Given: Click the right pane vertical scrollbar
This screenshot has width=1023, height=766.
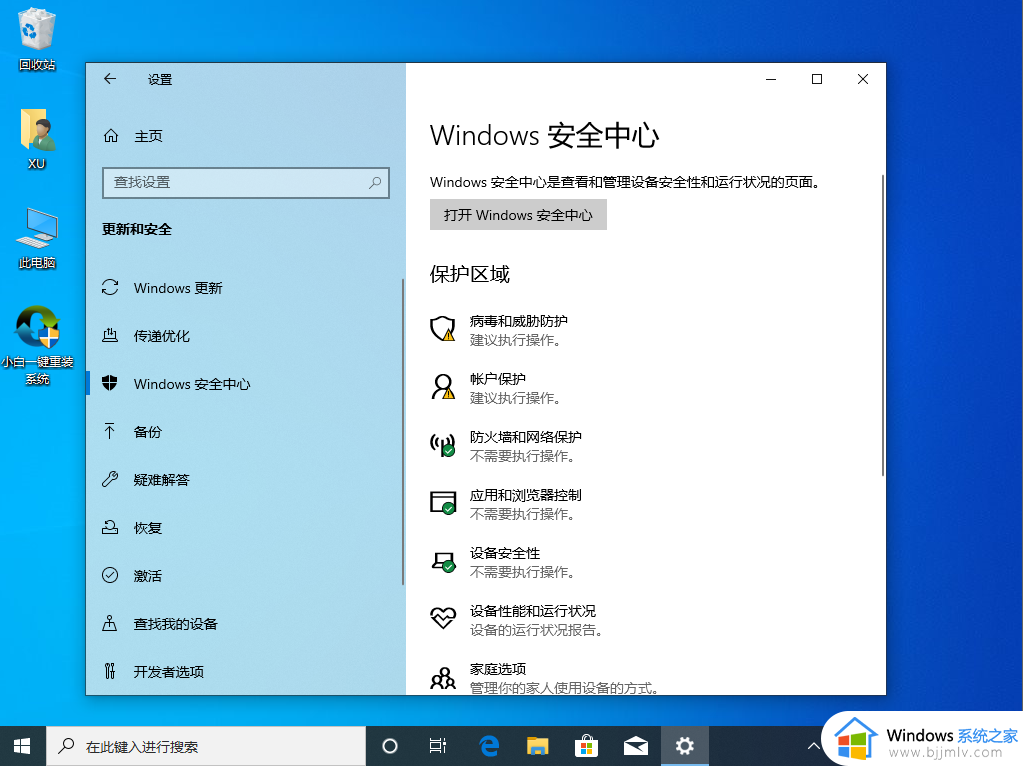Looking at the screenshot, I should pos(882,325).
